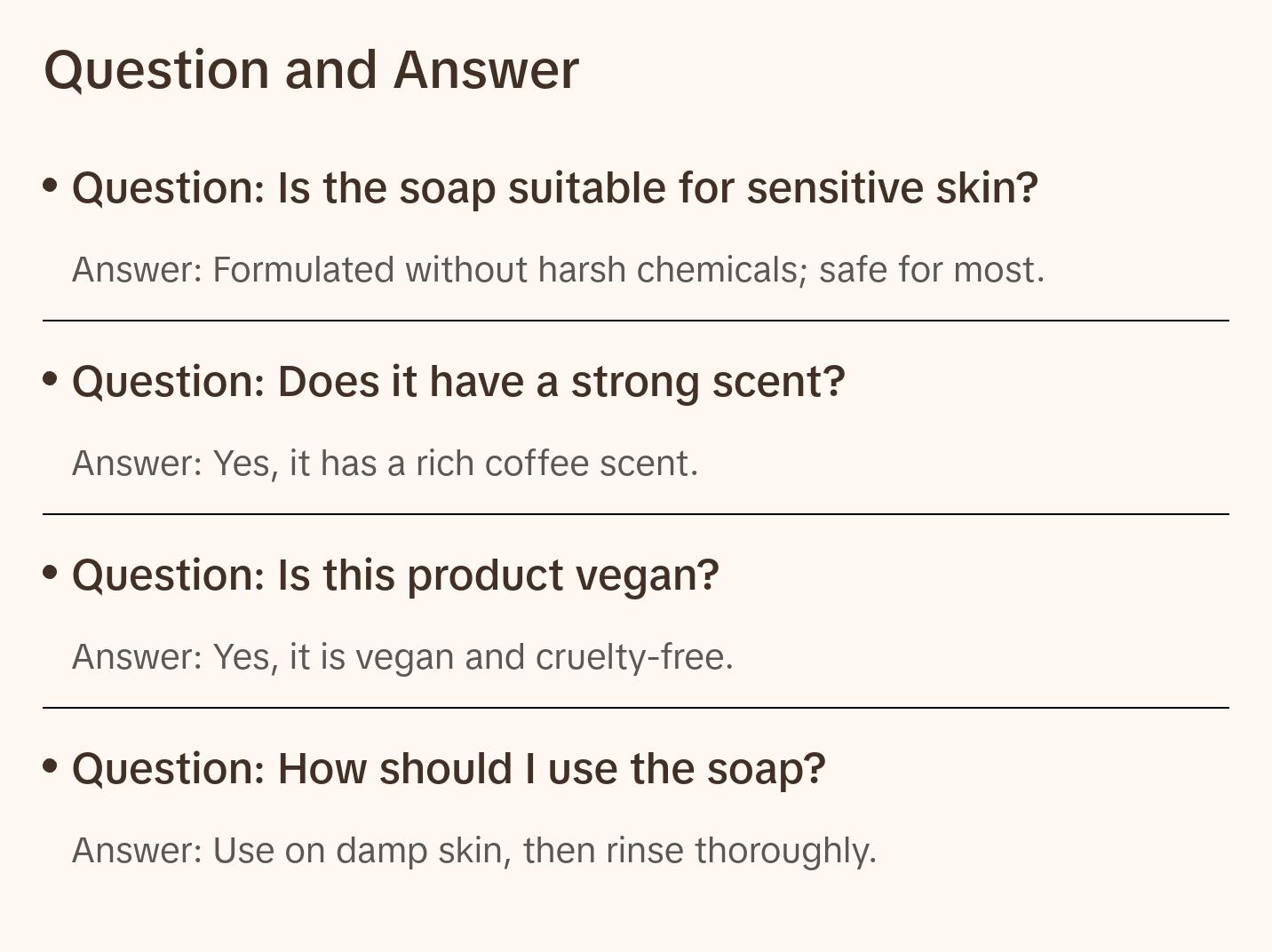The image size is (1272, 952).
Task: Click the divider line below the coffee scent answer
Action: pos(636,514)
